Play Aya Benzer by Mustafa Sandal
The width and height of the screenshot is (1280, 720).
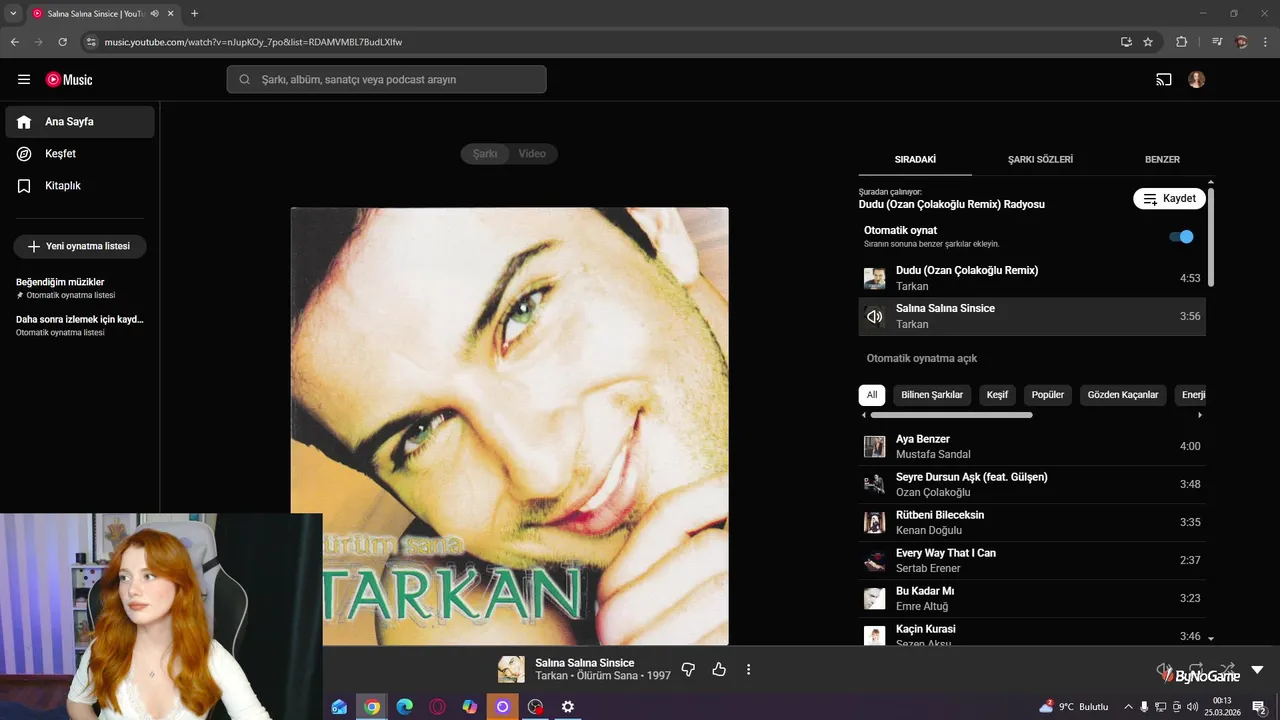[1032, 446]
